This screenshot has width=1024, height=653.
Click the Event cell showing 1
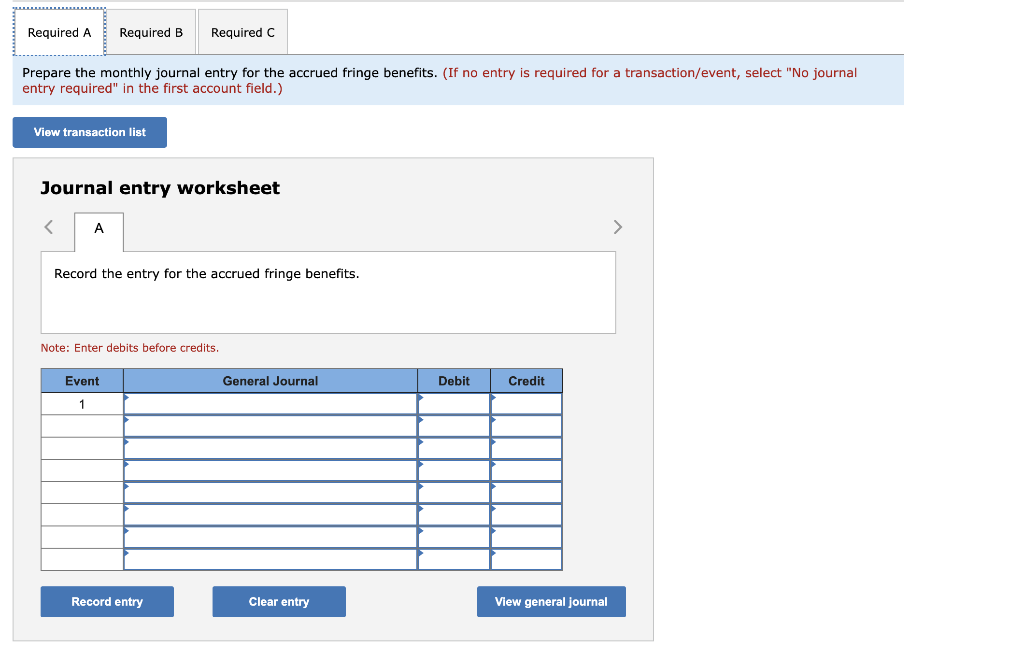[x=82, y=403]
